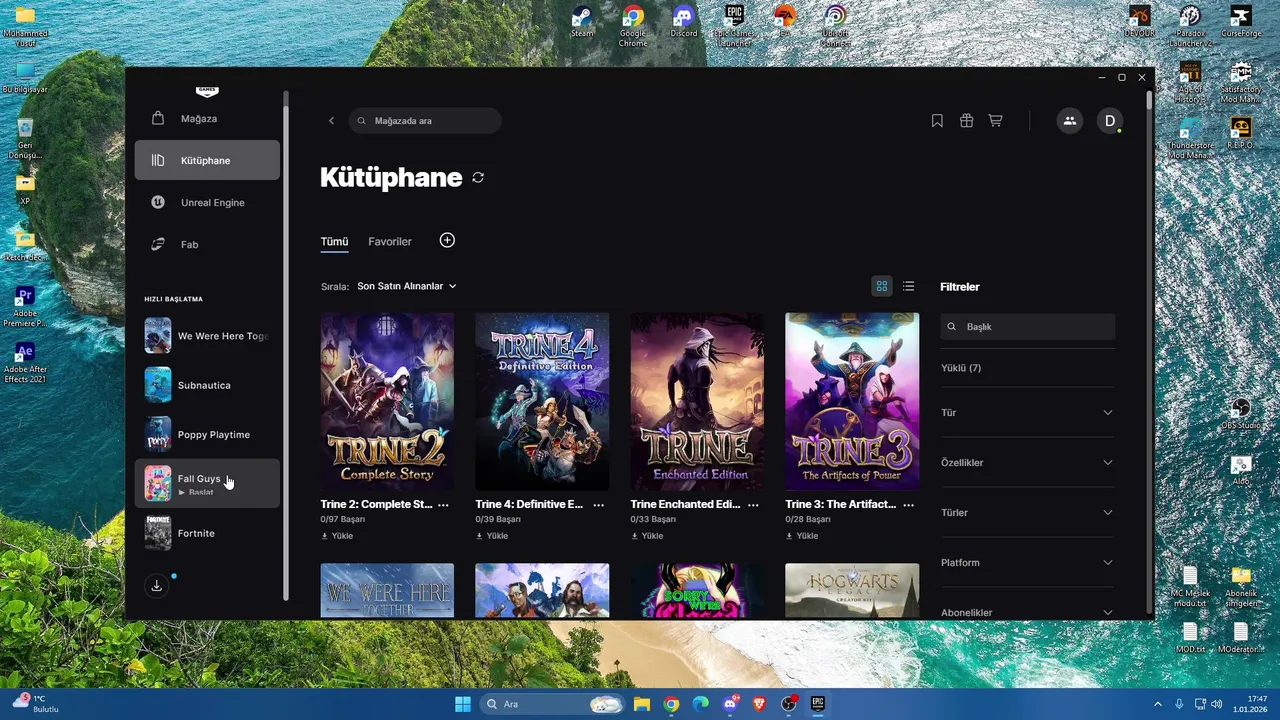Select Kütüphane in the sidebar
Image resolution: width=1280 pixels, height=720 pixels.
pyautogui.click(x=207, y=160)
